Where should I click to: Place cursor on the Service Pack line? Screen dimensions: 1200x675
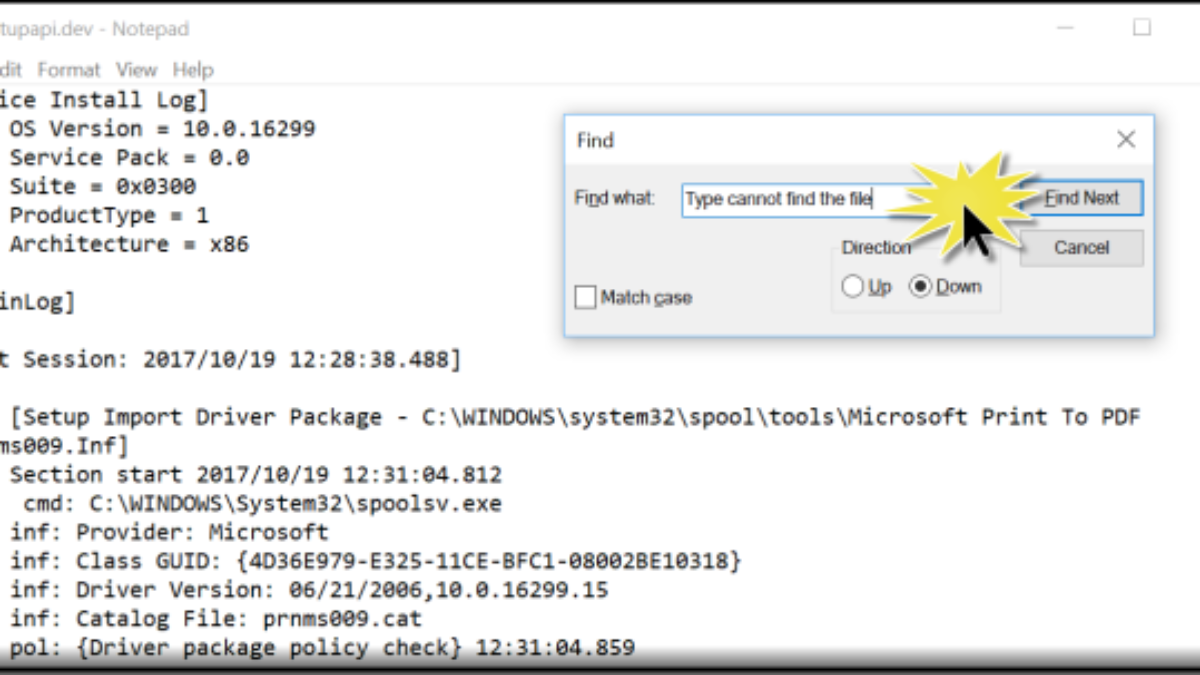(130, 158)
